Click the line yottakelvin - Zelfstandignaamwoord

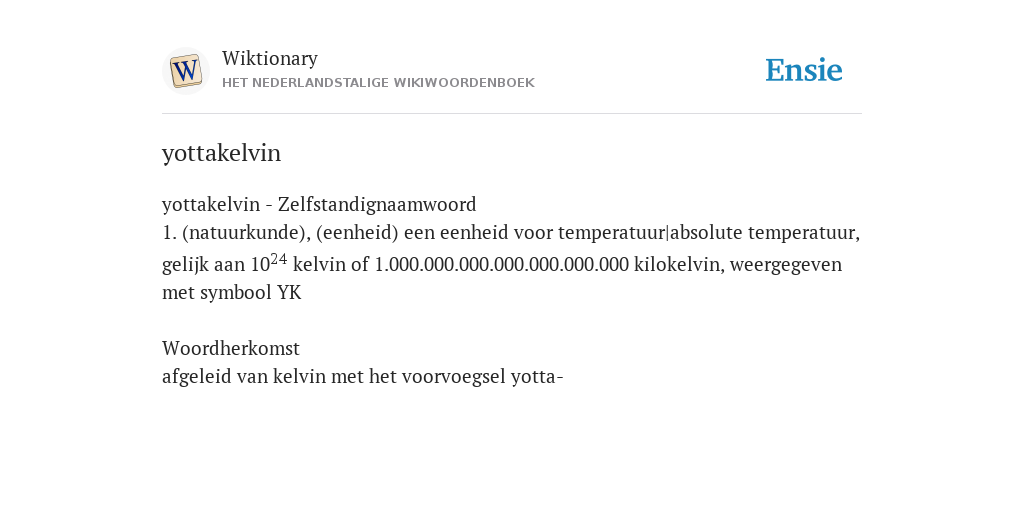(319, 204)
